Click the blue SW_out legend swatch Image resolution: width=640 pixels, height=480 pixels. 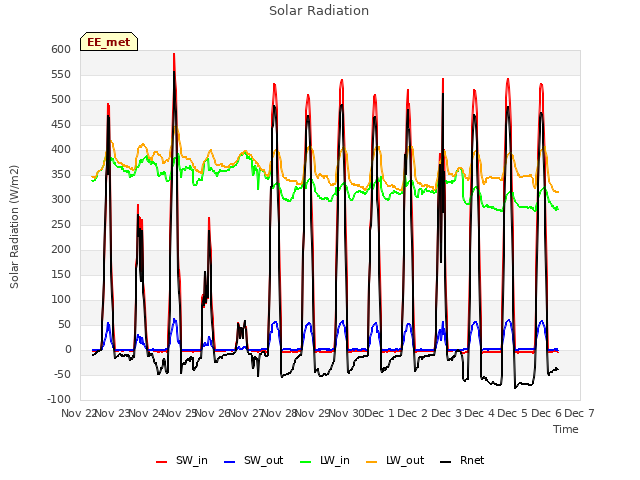coord(230,462)
